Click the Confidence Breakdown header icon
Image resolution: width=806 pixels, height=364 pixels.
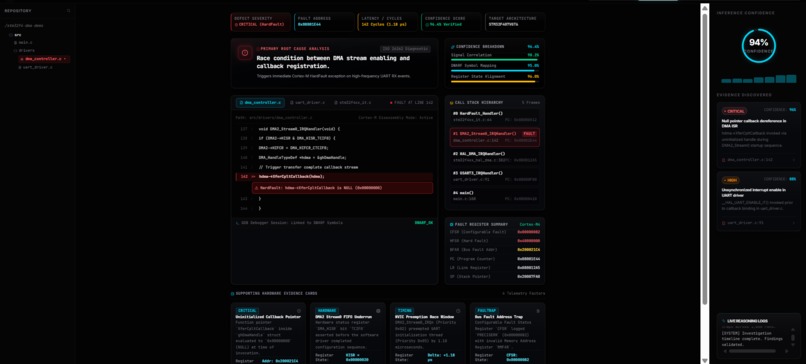(x=452, y=47)
